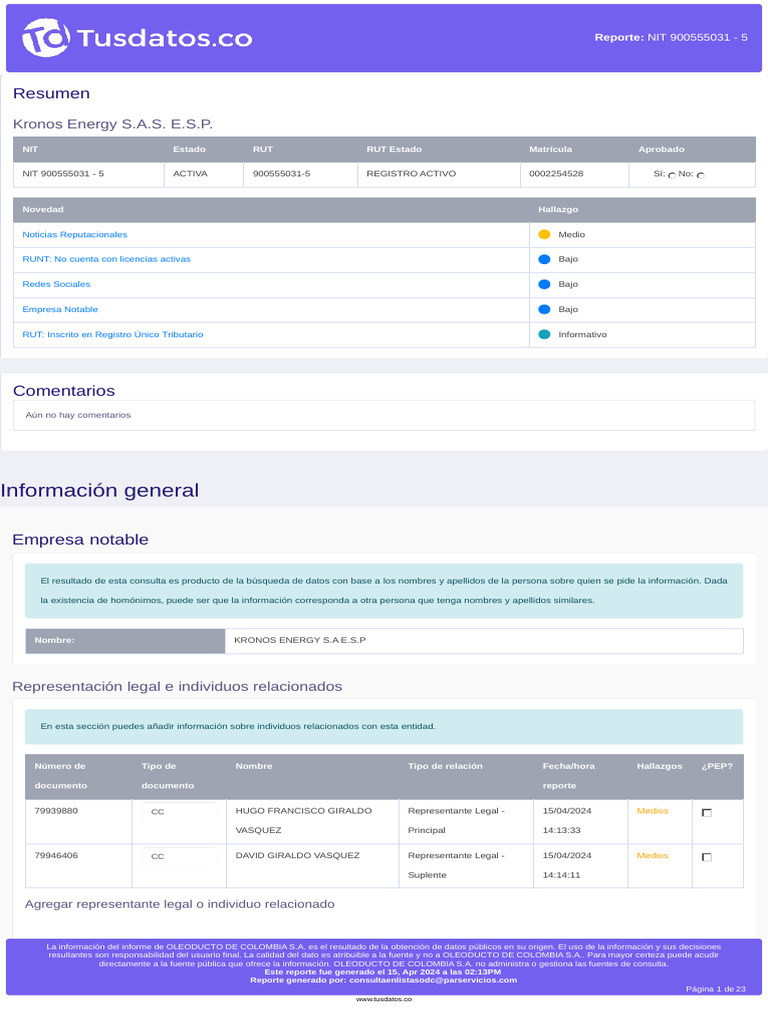Open RUNT: No cuenta con licencias activas
The height and width of the screenshot is (1024, 768).
pos(106,259)
